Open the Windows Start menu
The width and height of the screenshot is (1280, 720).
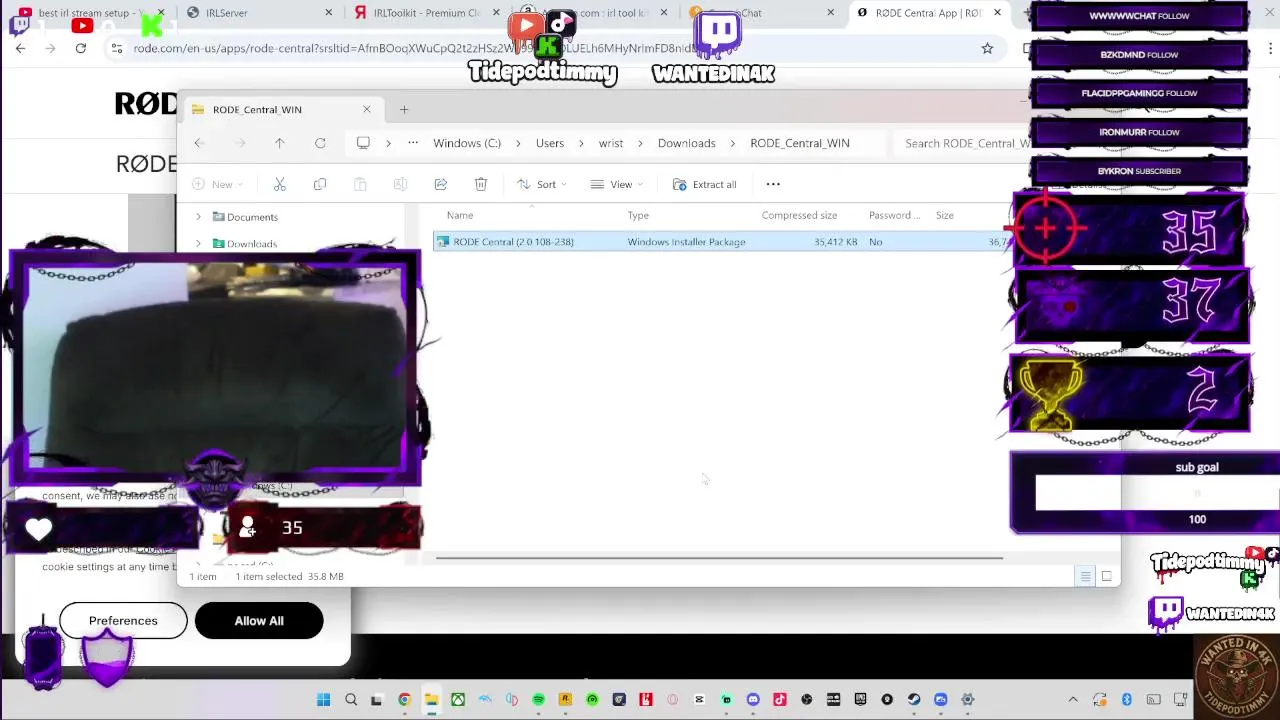tap(324, 700)
